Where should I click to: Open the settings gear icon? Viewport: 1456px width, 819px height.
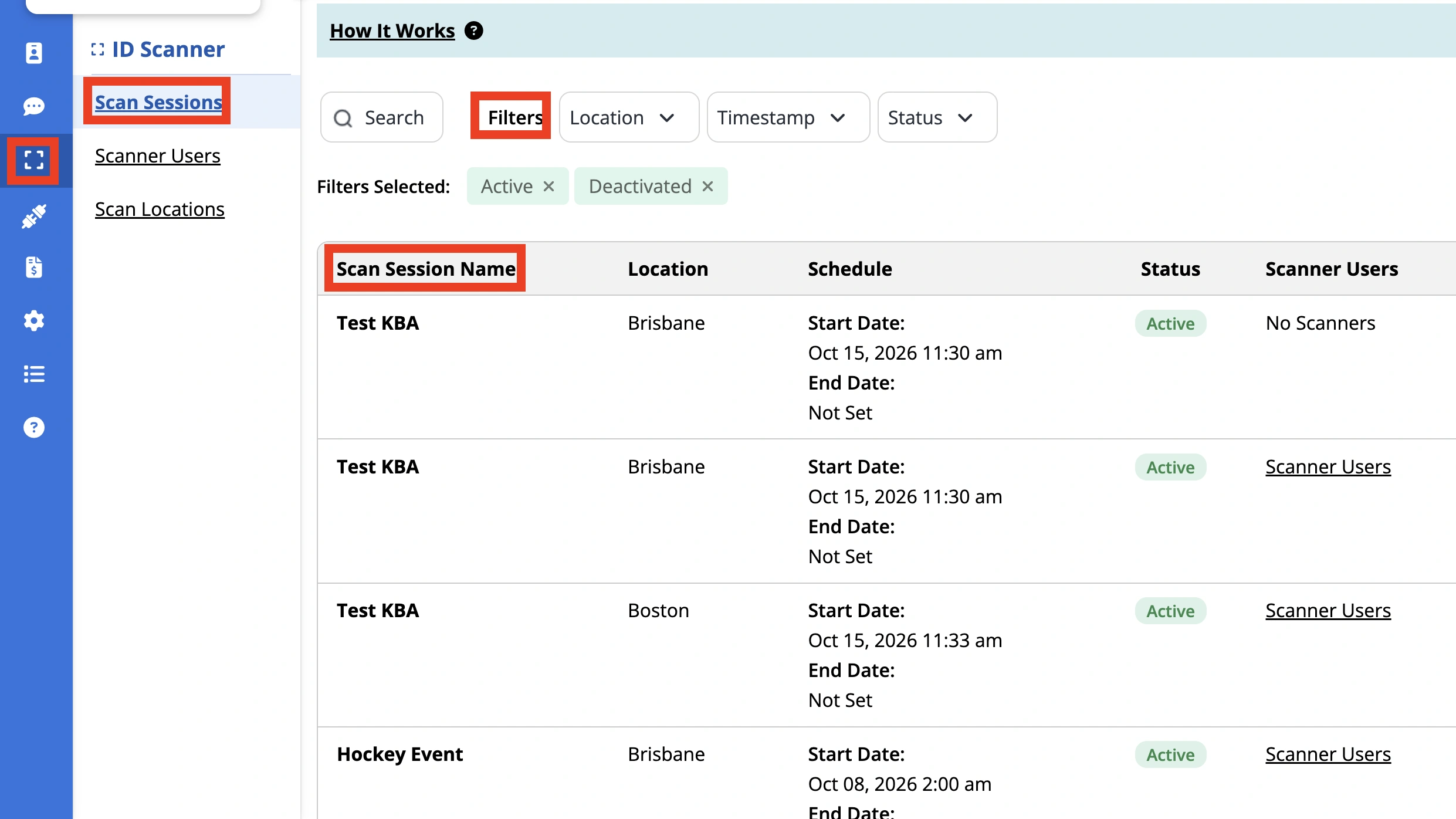point(34,320)
